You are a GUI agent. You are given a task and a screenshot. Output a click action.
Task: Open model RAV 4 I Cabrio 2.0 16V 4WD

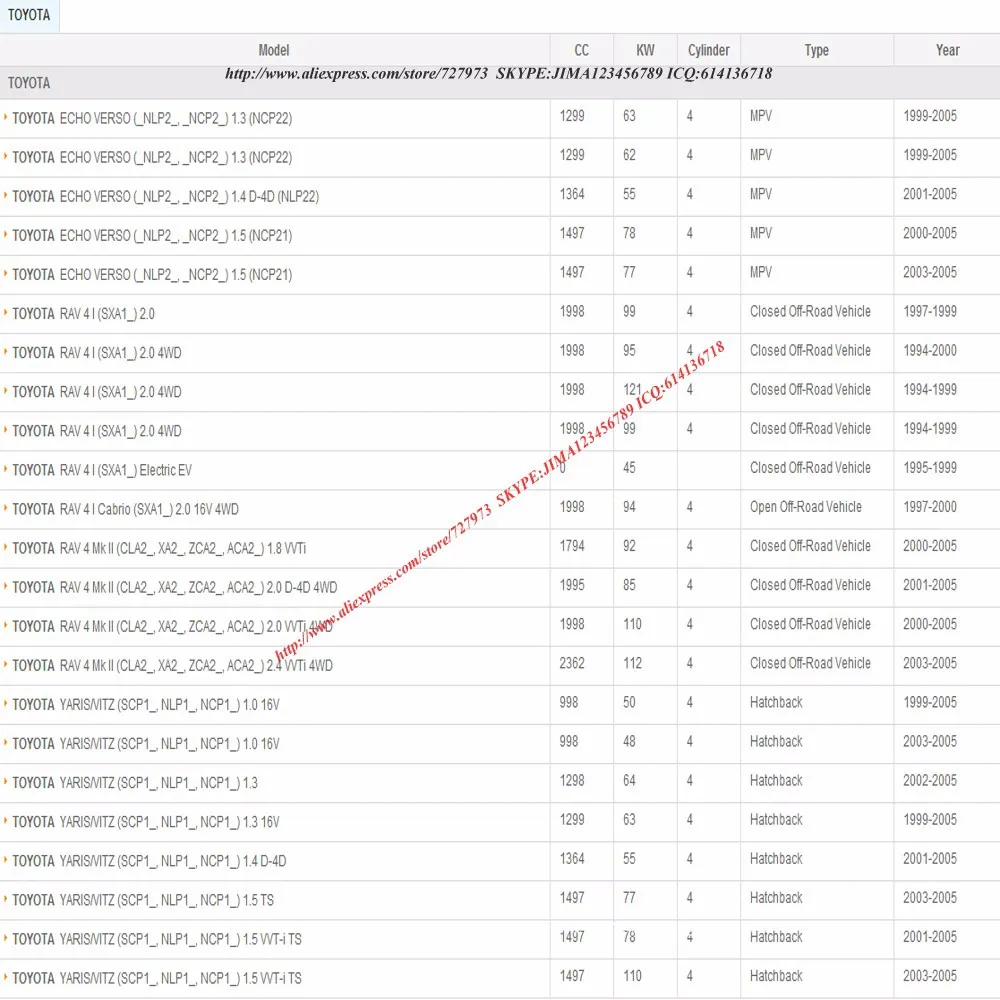click(x=126, y=510)
